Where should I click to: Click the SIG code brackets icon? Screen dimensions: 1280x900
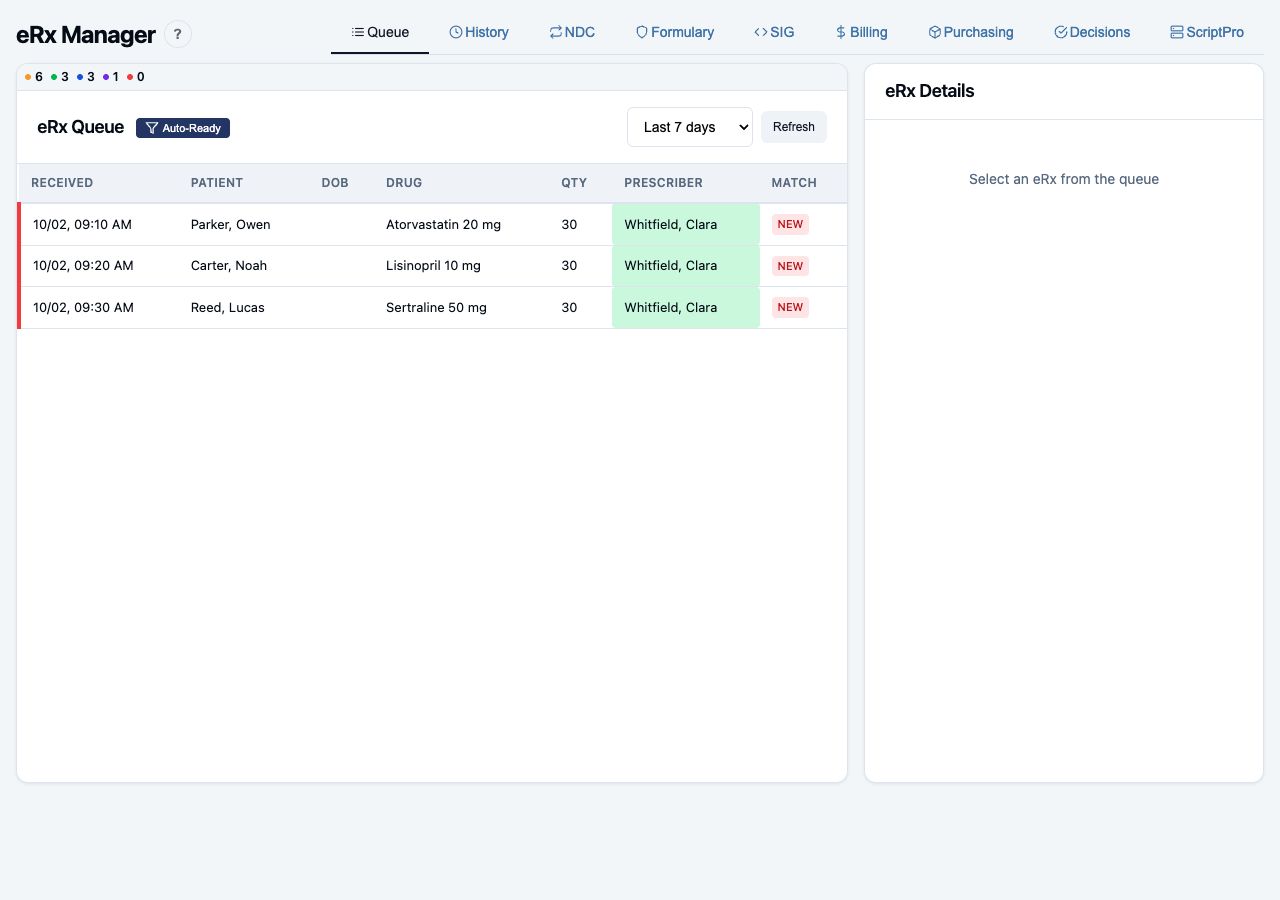pyautogui.click(x=761, y=32)
